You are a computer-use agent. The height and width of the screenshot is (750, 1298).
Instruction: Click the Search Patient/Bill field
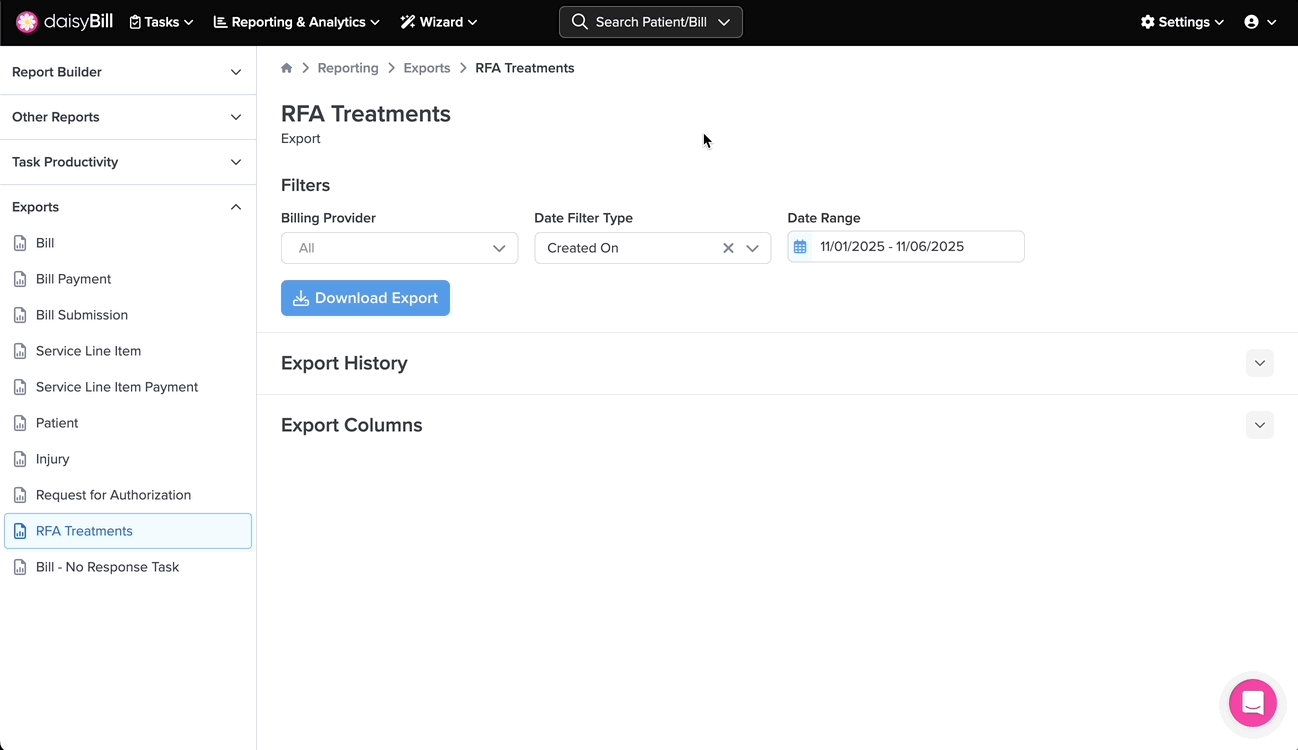click(650, 22)
